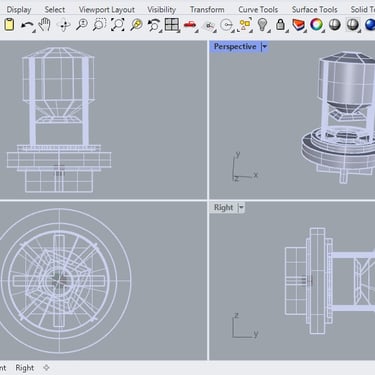Open the Layers panel icon
This screenshot has width=375, height=375.
tap(298, 25)
